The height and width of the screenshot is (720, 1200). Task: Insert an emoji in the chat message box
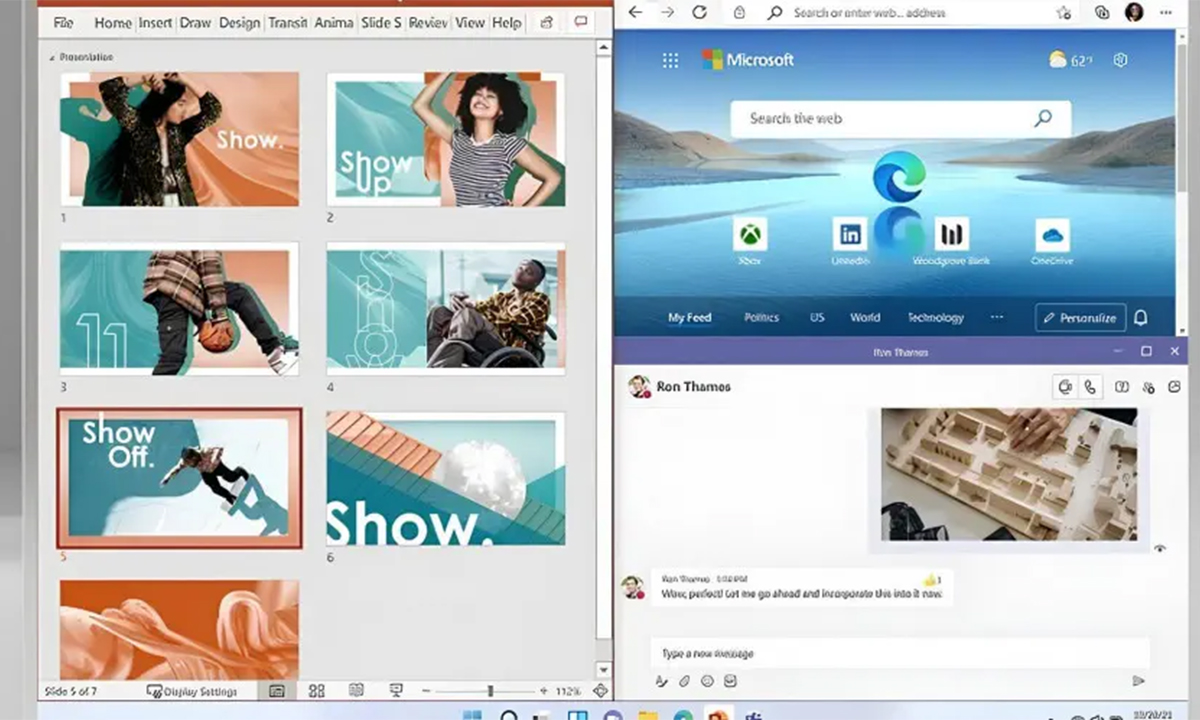point(707,681)
